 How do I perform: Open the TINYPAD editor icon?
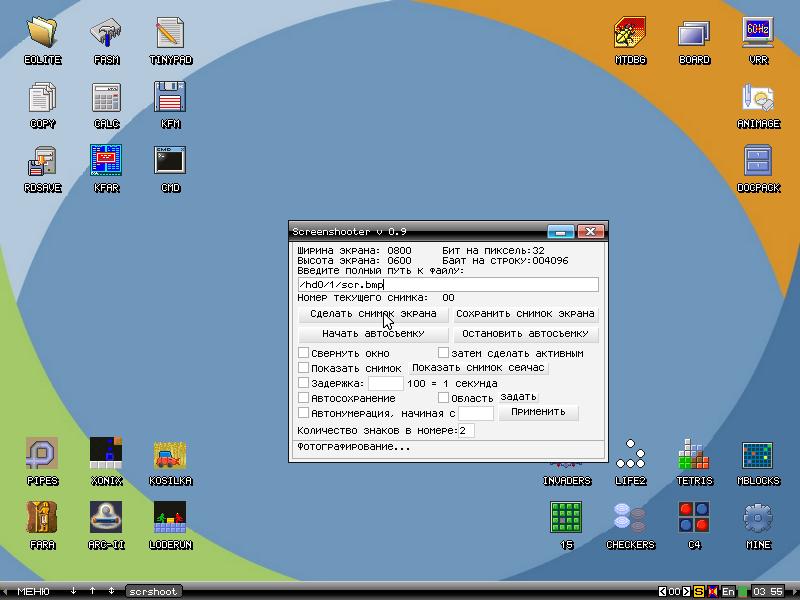(x=170, y=34)
